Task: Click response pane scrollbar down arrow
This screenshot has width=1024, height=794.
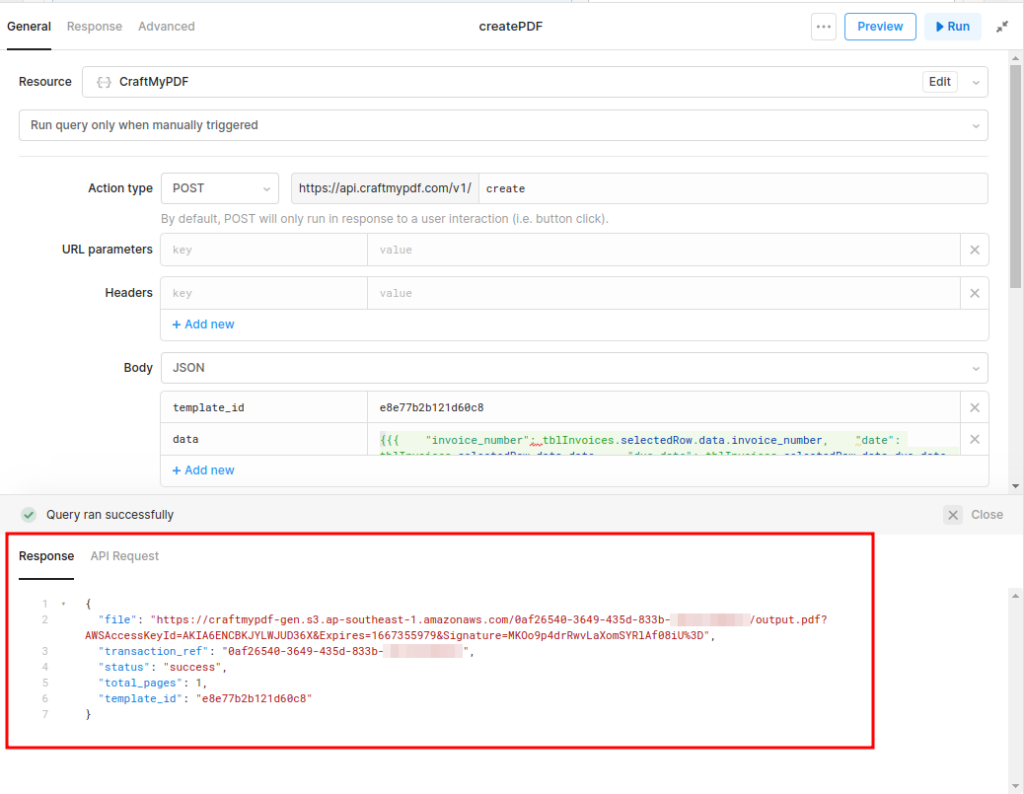Action: 1016,787
